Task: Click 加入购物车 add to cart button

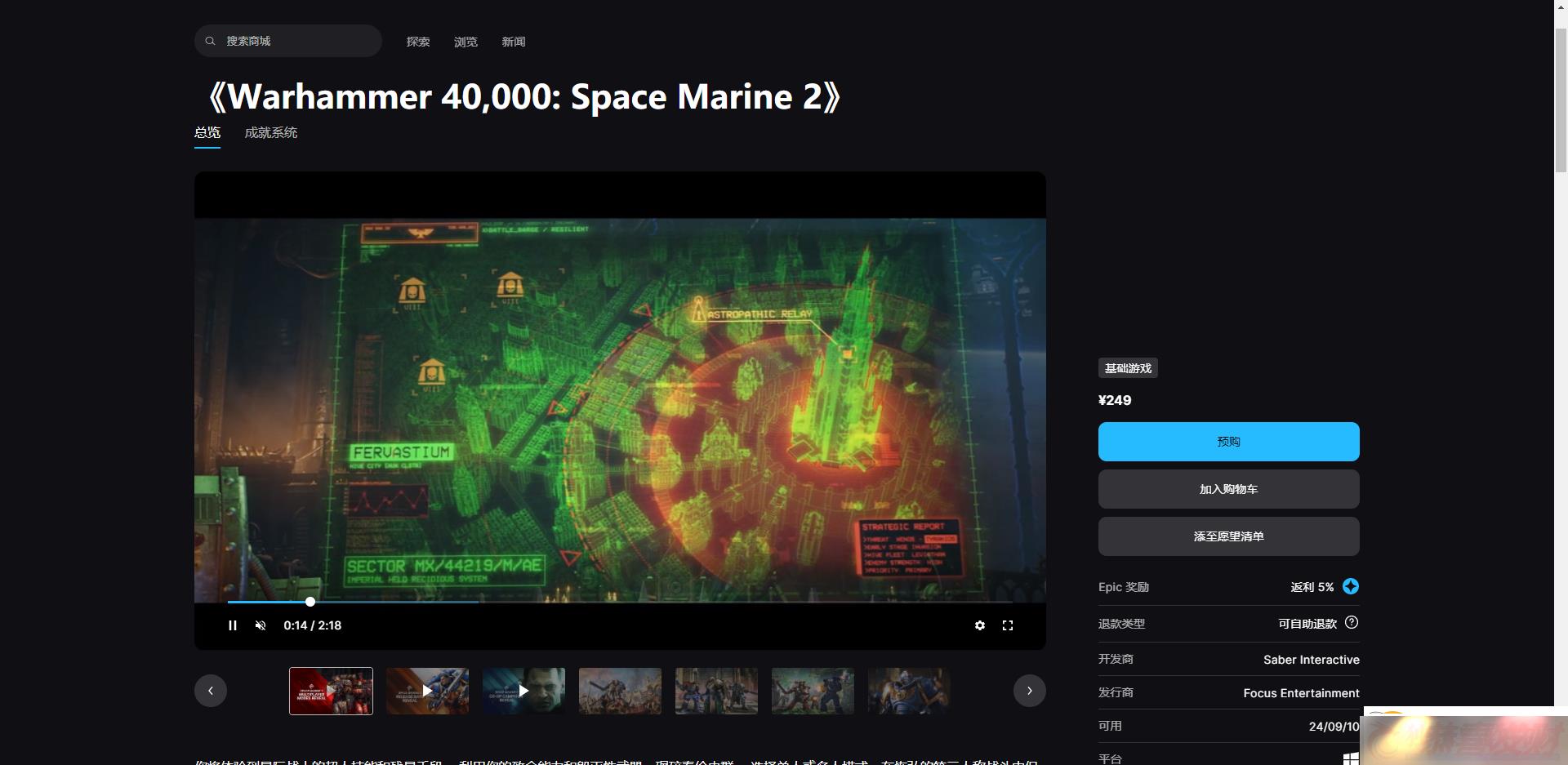Action: (1229, 489)
